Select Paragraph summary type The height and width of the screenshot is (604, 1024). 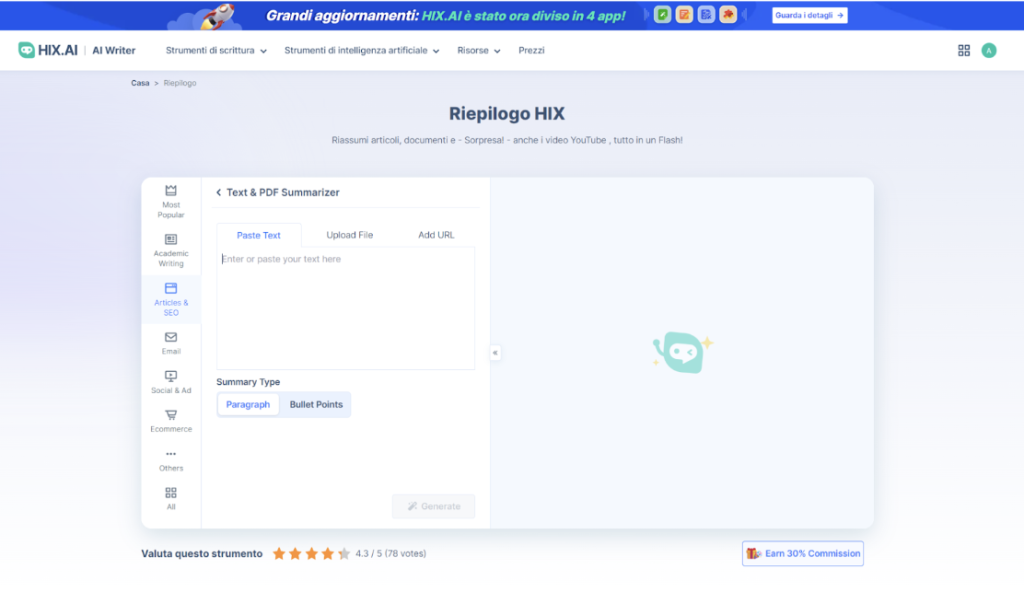point(248,405)
